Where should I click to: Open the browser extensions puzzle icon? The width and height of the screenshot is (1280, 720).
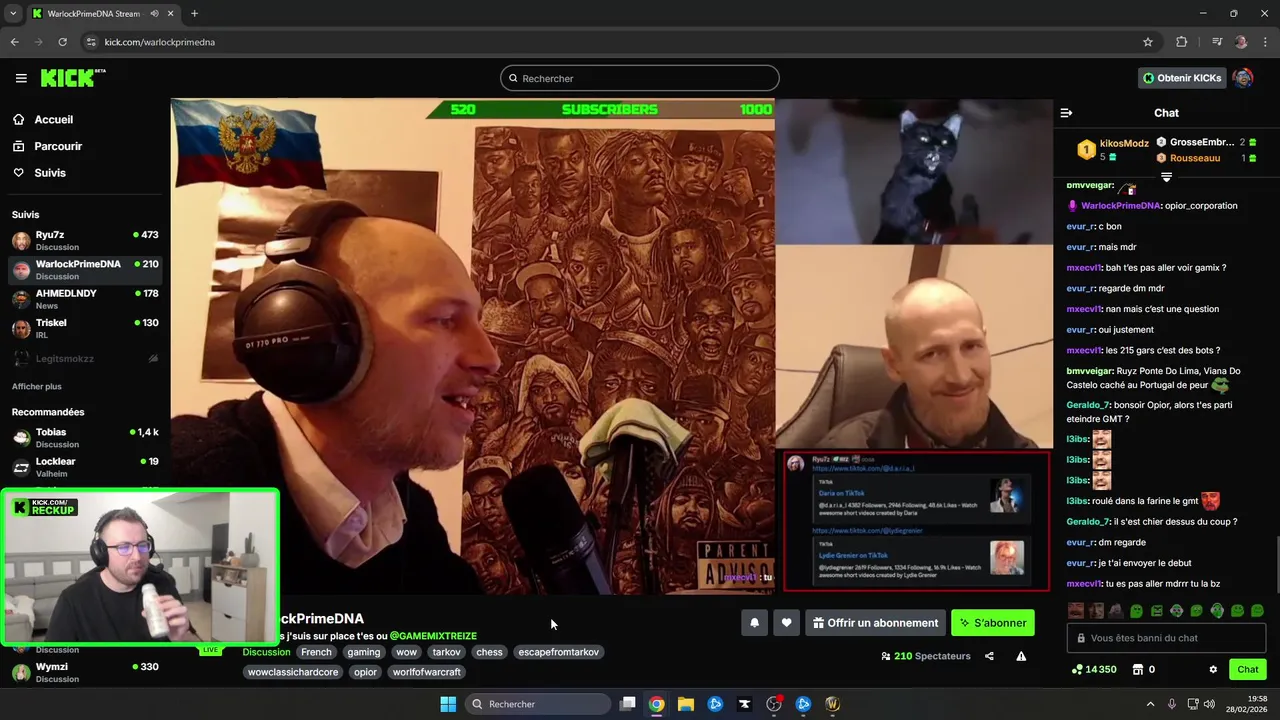point(1181,42)
